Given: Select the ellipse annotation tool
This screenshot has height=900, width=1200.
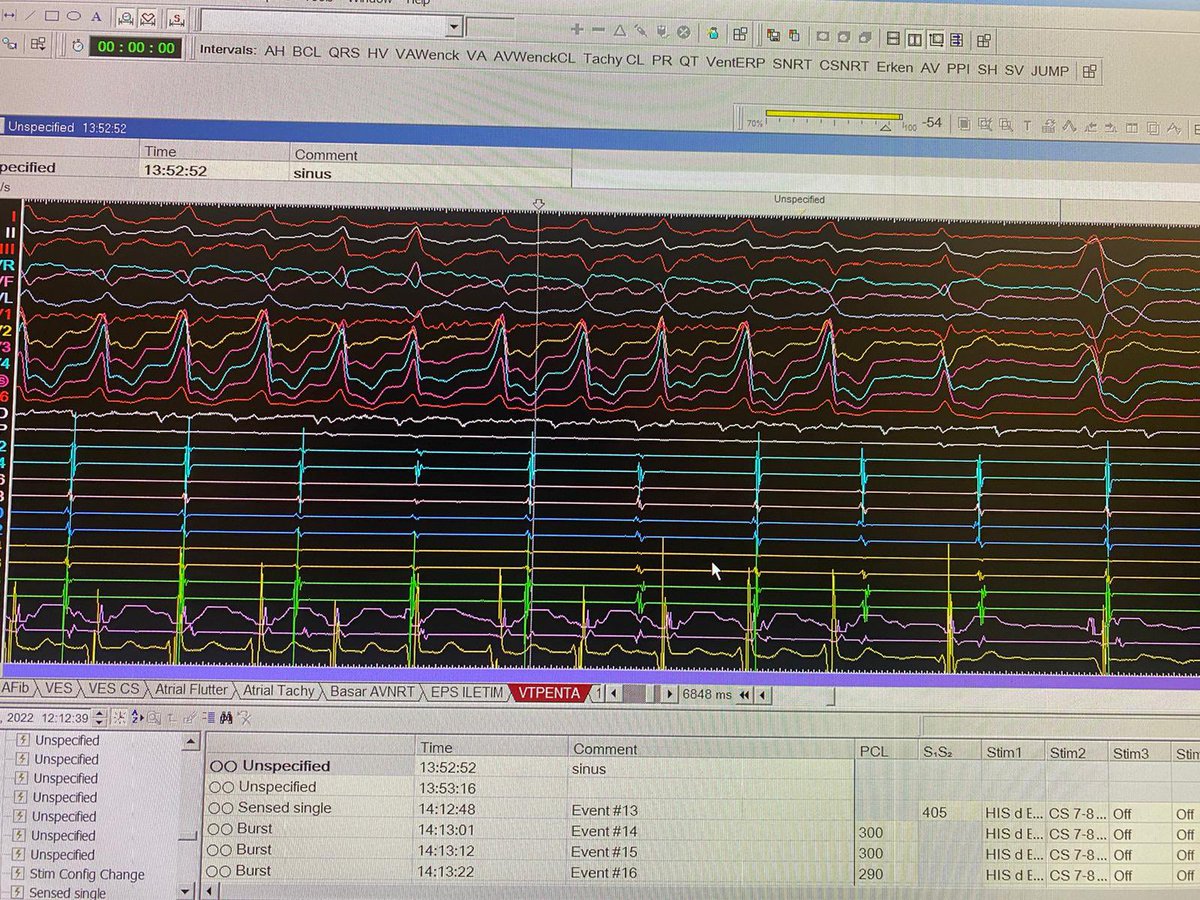Looking at the screenshot, I should click(x=73, y=16).
